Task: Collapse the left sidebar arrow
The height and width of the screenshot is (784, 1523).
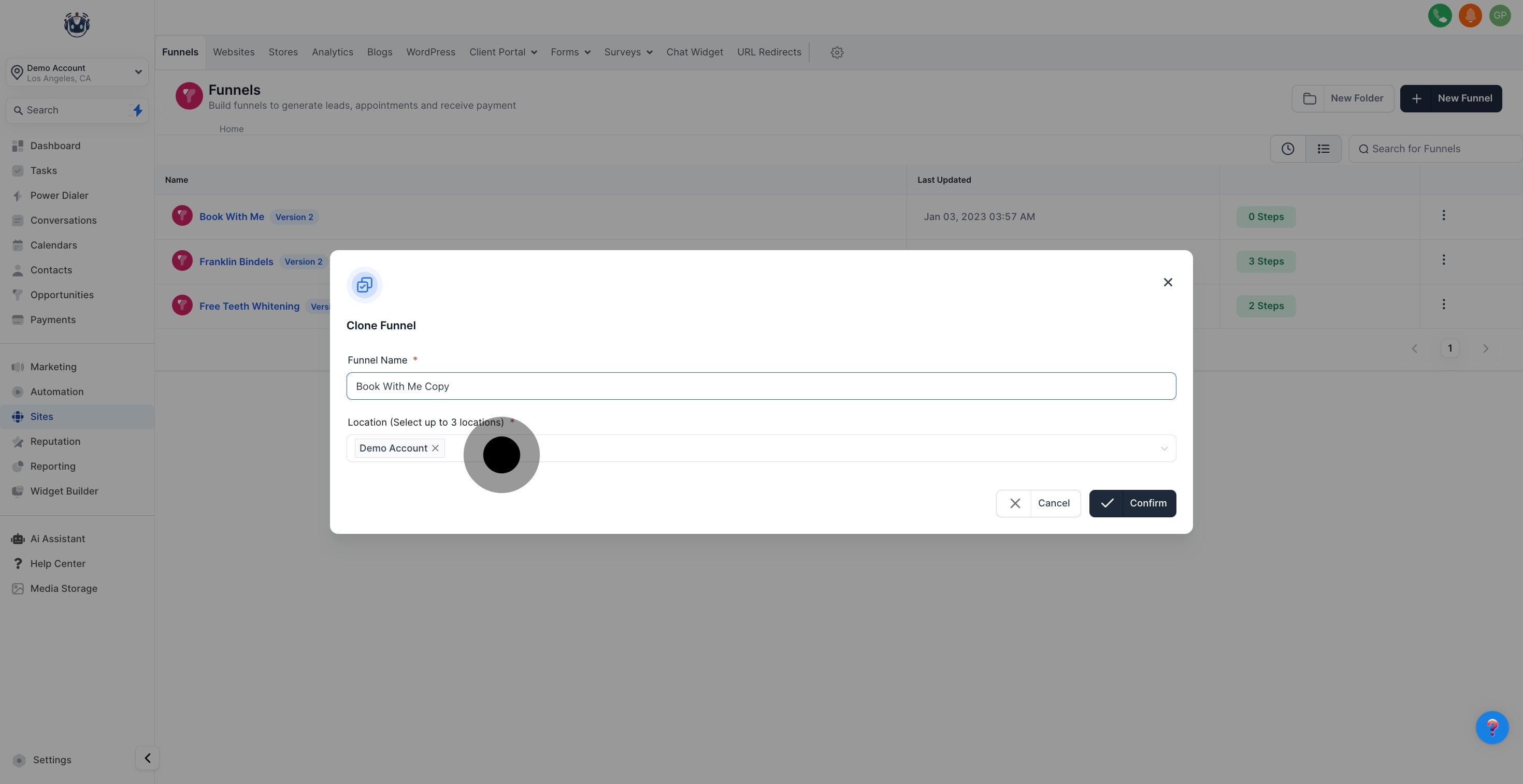Action: (x=147, y=758)
